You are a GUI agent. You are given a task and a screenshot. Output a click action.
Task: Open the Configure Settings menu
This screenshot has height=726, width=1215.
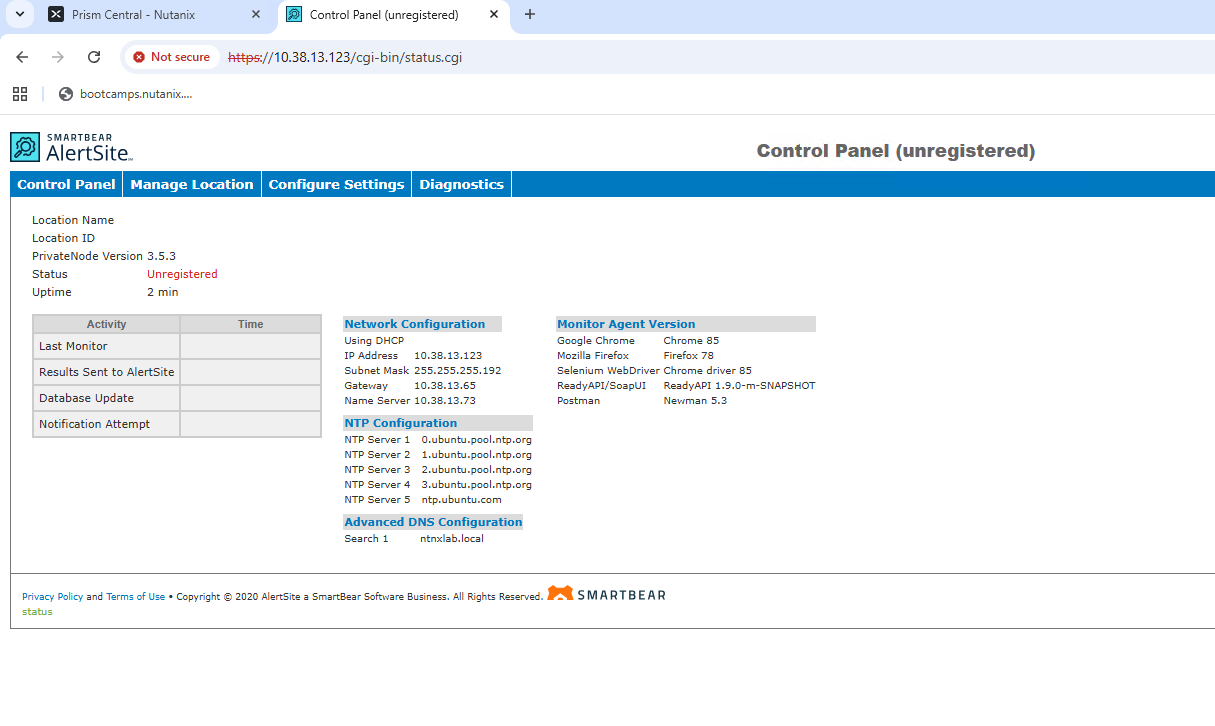[x=336, y=184]
